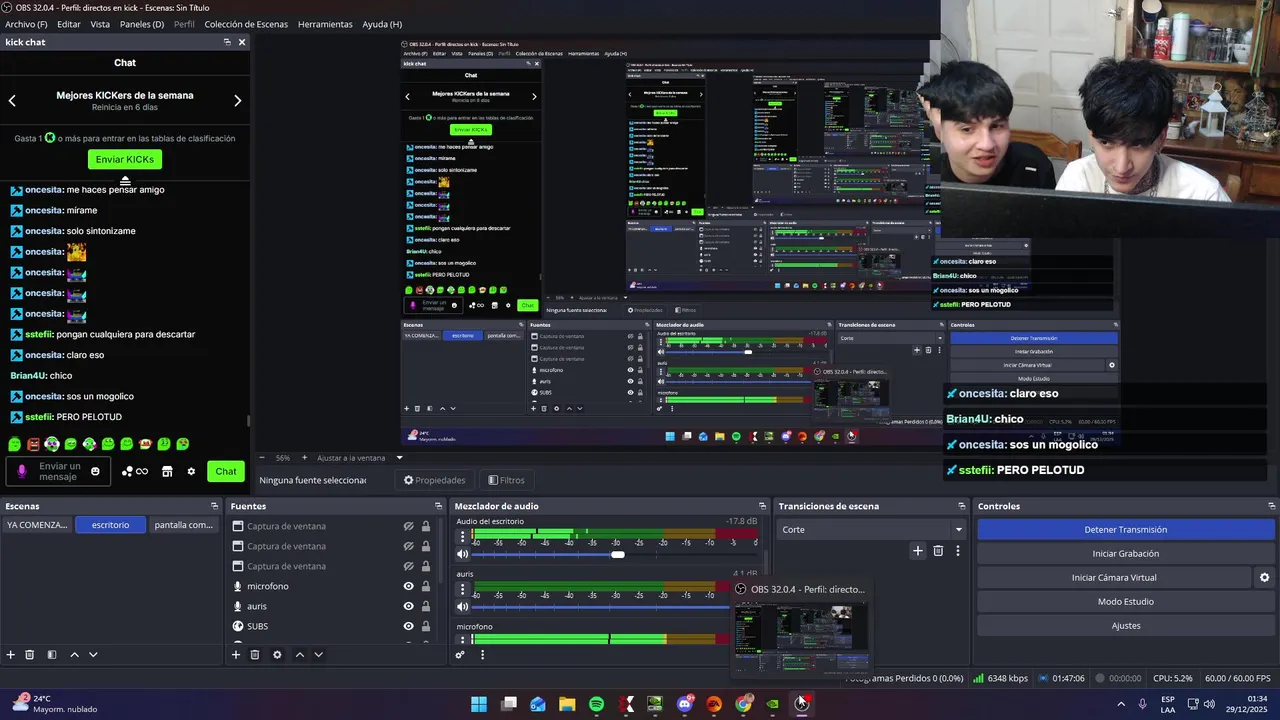Open KICKs points icon with infinity
This screenshot has width=1280, height=720.
[x=135, y=471]
